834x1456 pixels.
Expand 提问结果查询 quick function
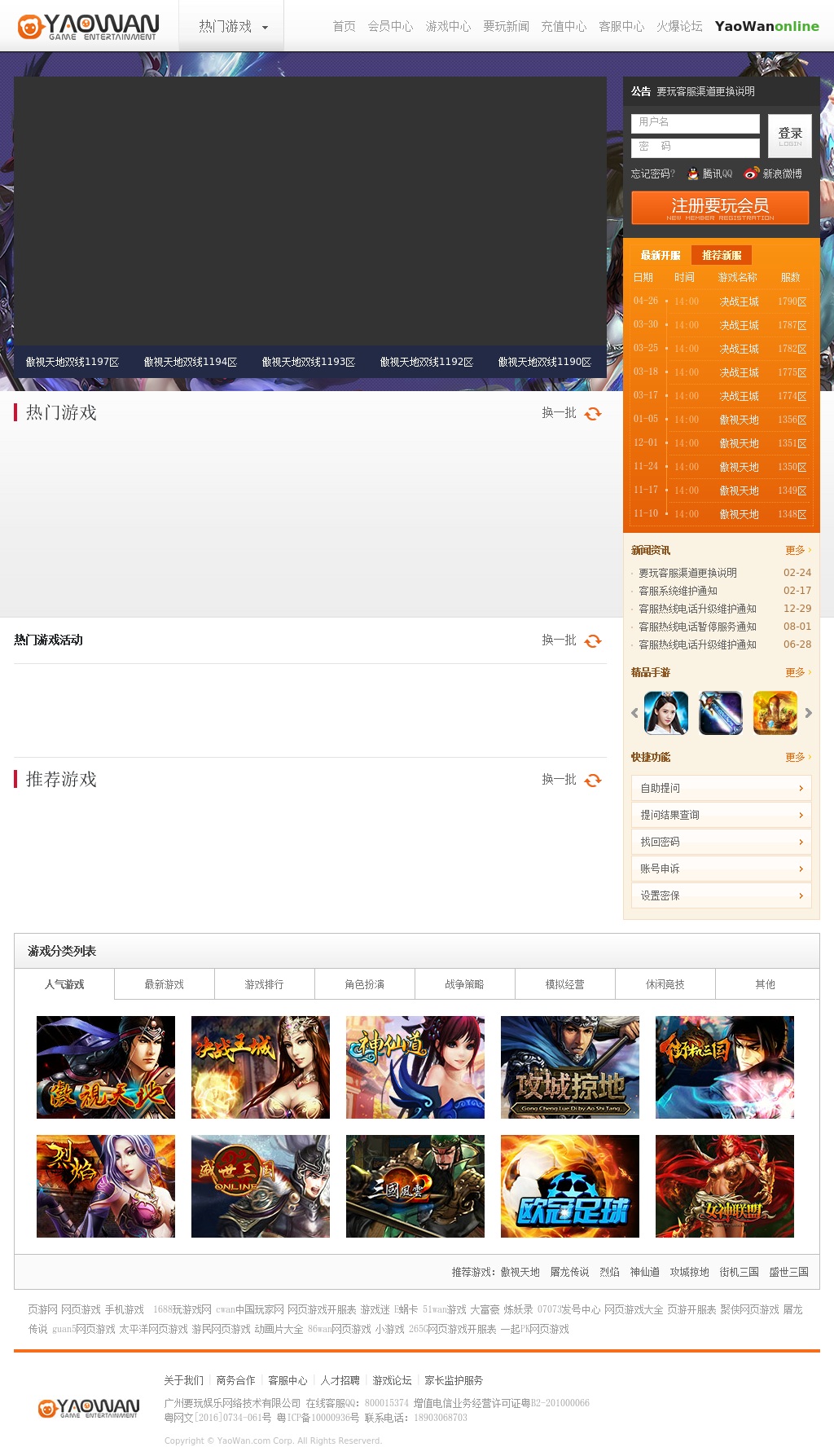721,815
